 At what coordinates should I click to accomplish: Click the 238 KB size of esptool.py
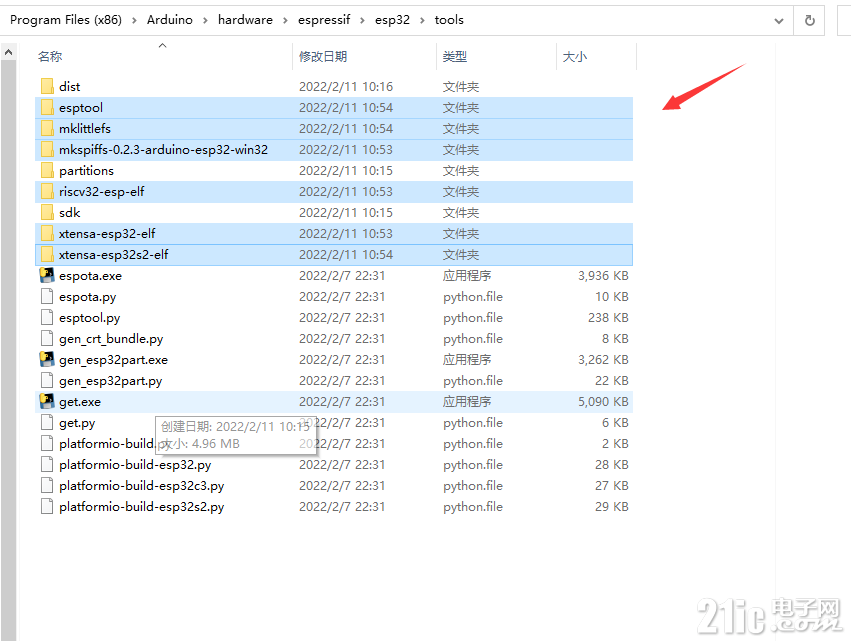[608, 318]
